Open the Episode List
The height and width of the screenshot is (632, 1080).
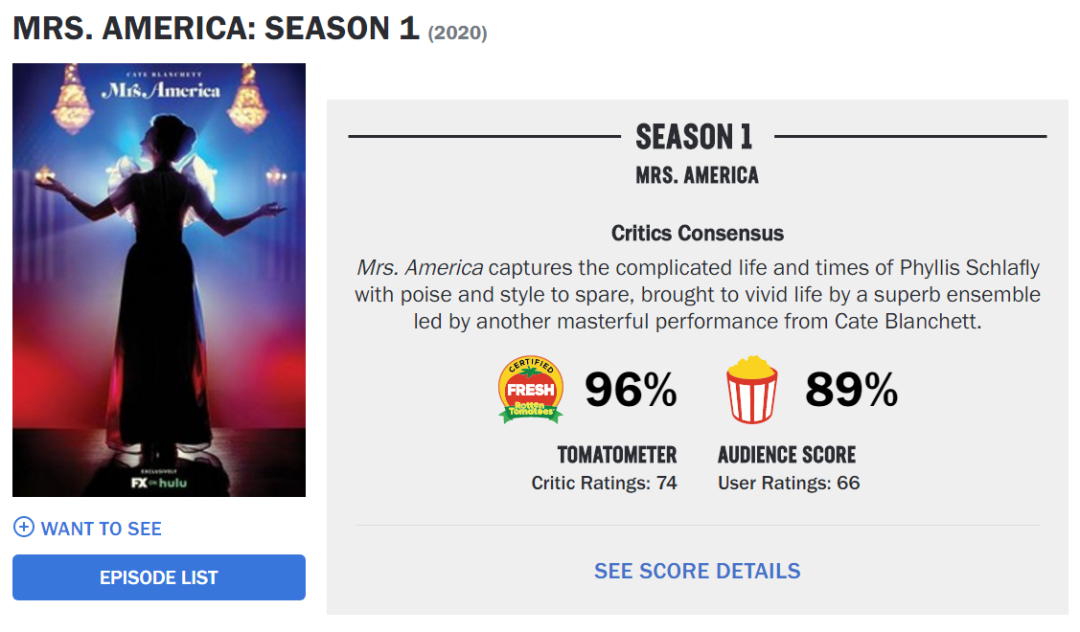[158, 577]
